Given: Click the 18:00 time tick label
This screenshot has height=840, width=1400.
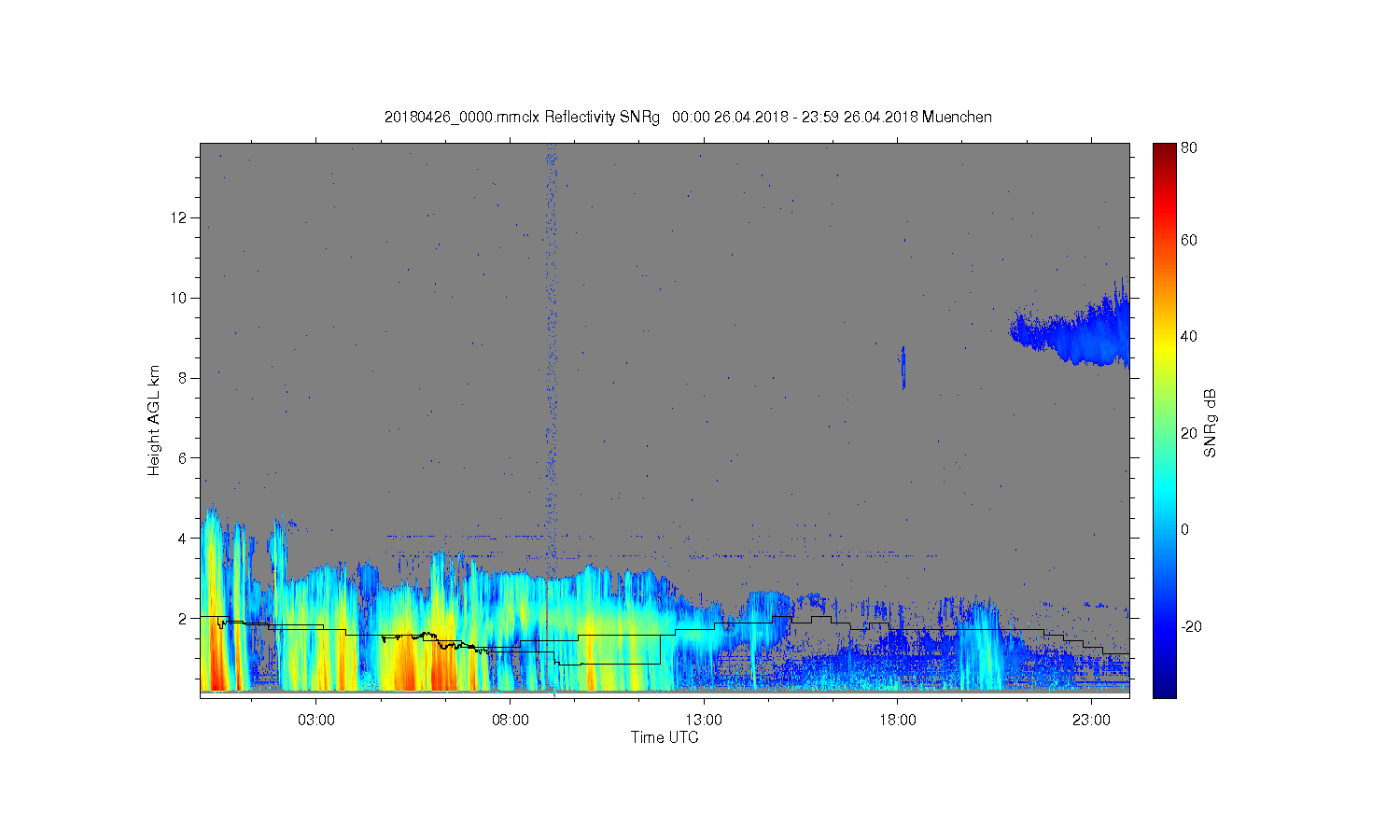Looking at the screenshot, I should tap(898, 721).
